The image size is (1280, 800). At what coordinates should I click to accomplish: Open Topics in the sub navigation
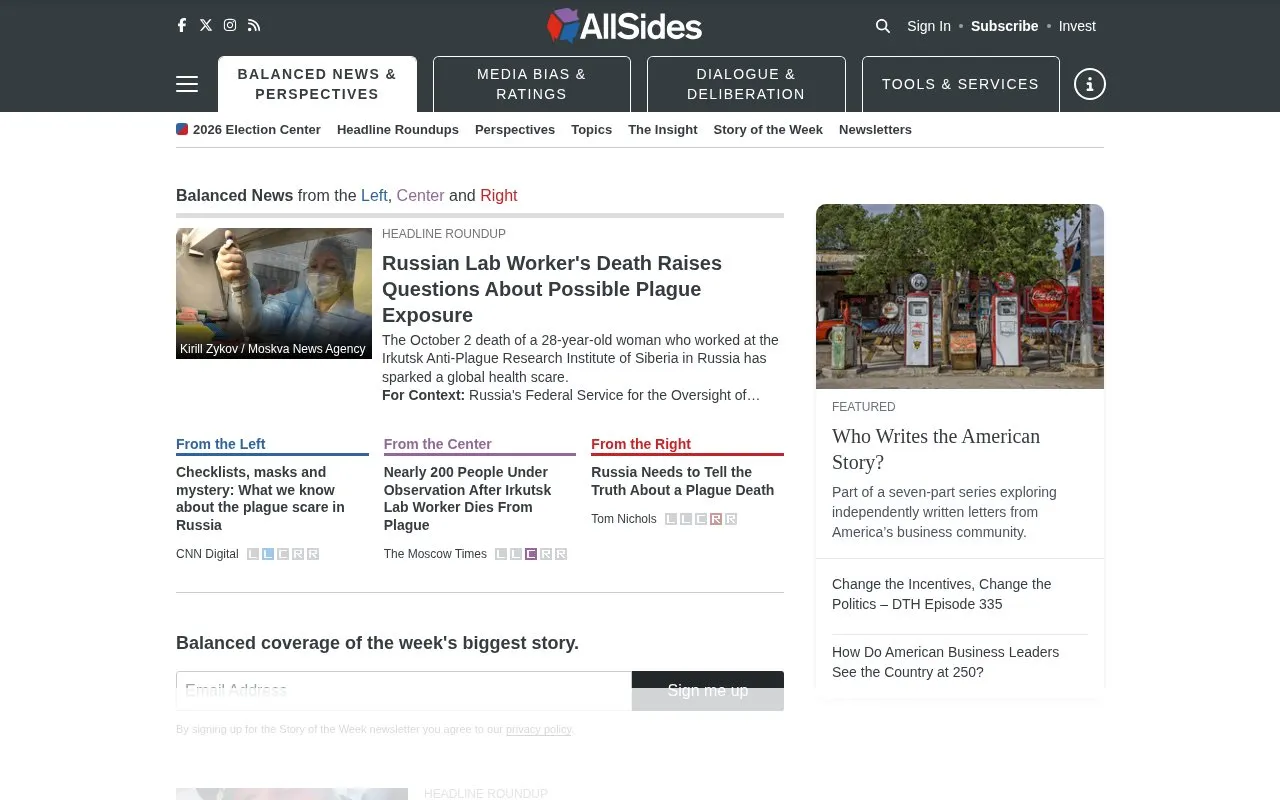click(591, 130)
